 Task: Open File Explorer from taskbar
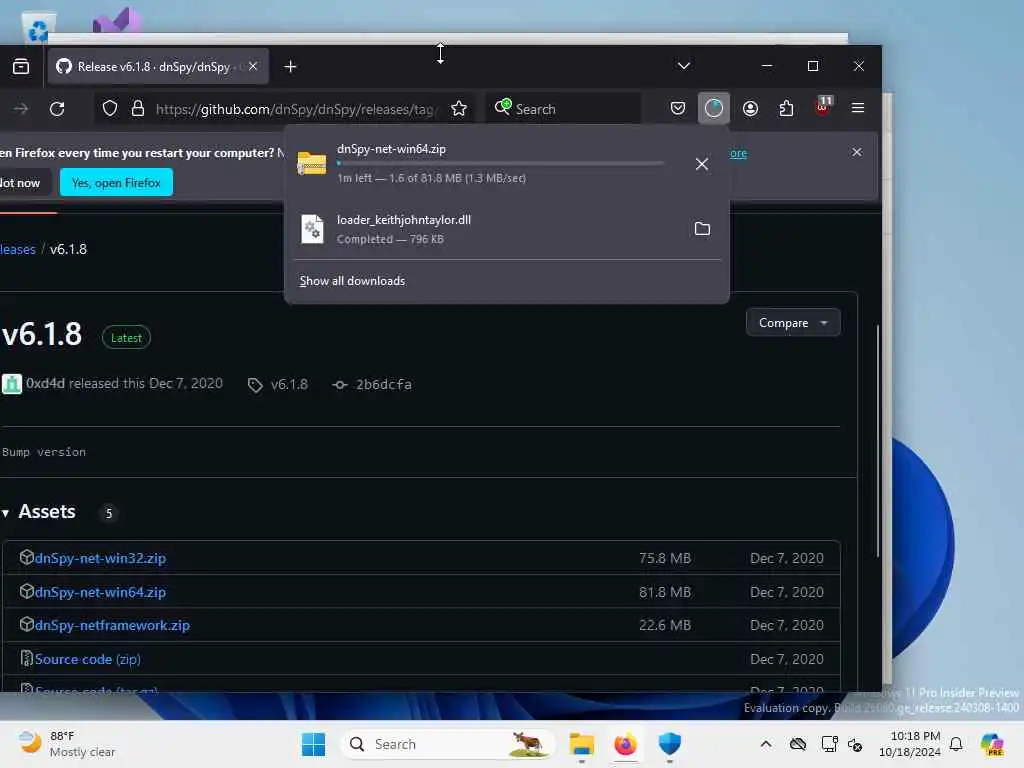click(581, 744)
